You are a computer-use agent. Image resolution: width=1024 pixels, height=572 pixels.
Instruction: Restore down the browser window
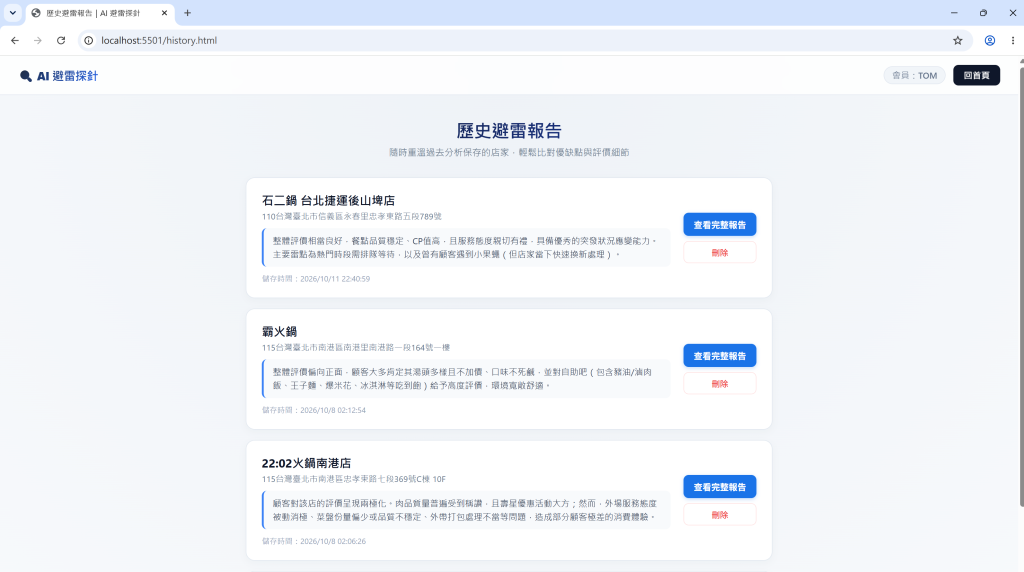coord(984,13)
